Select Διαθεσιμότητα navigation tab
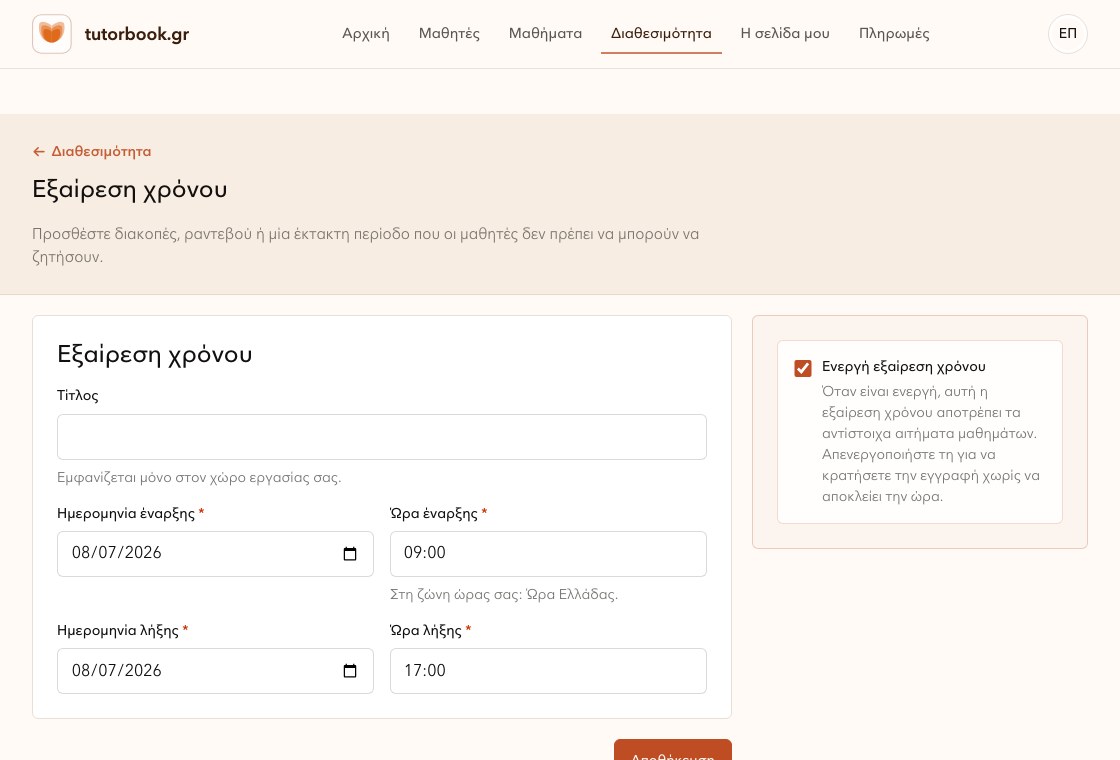Screen dimensions: 1120x760 661,34
